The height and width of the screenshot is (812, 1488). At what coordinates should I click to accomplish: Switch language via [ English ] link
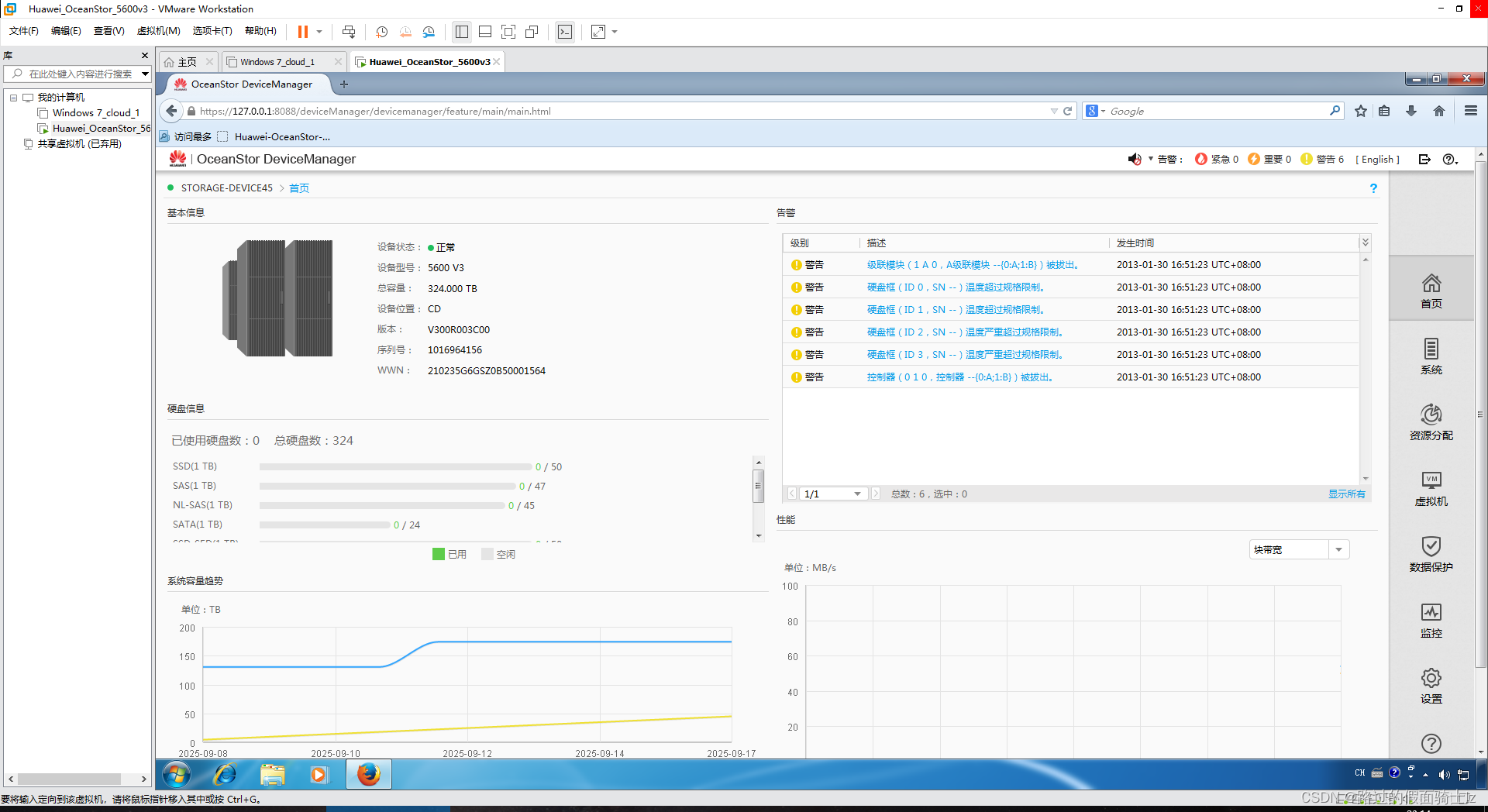(1377, 159)
